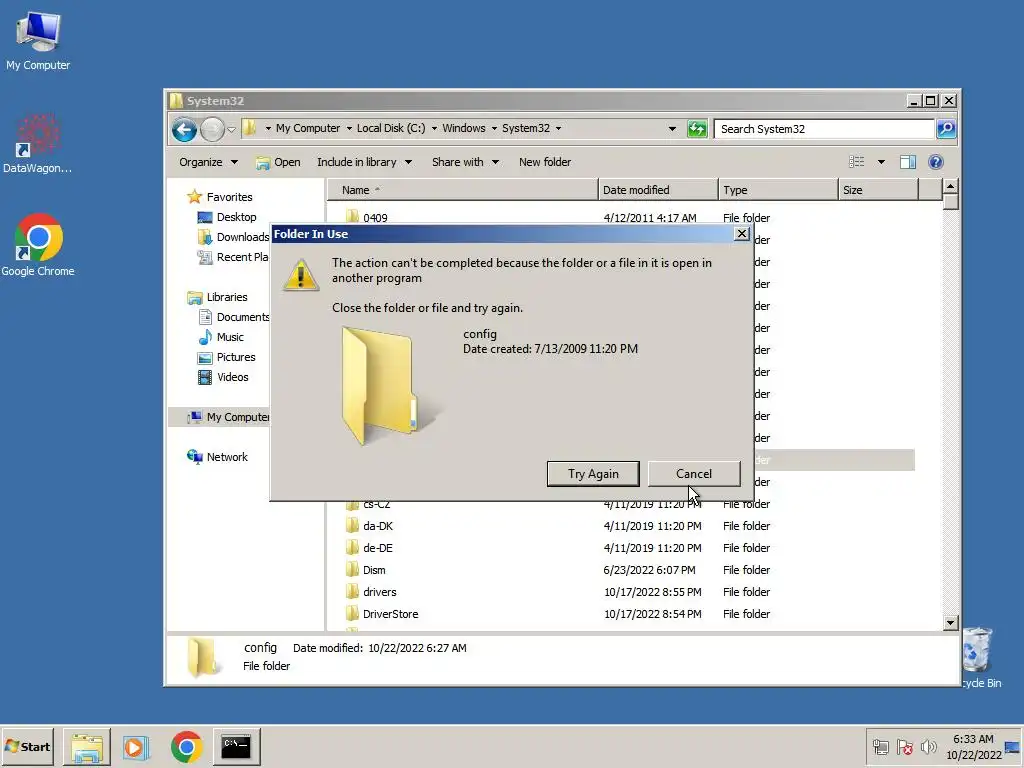
Task: Select the DriverStore folder
Action: point(390,614)
